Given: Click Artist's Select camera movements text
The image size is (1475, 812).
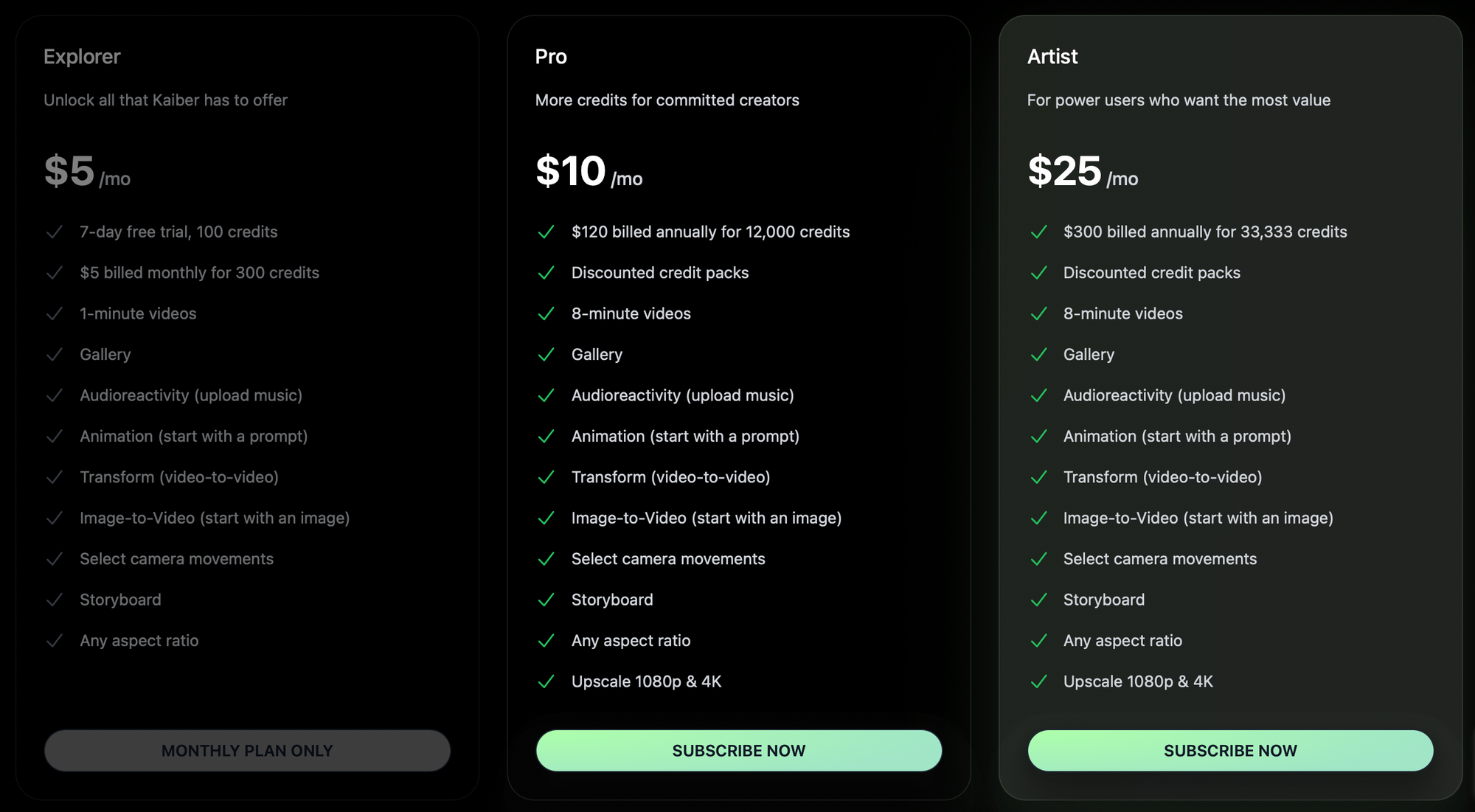Looking at the screenshot, I should pos(1159,559).
